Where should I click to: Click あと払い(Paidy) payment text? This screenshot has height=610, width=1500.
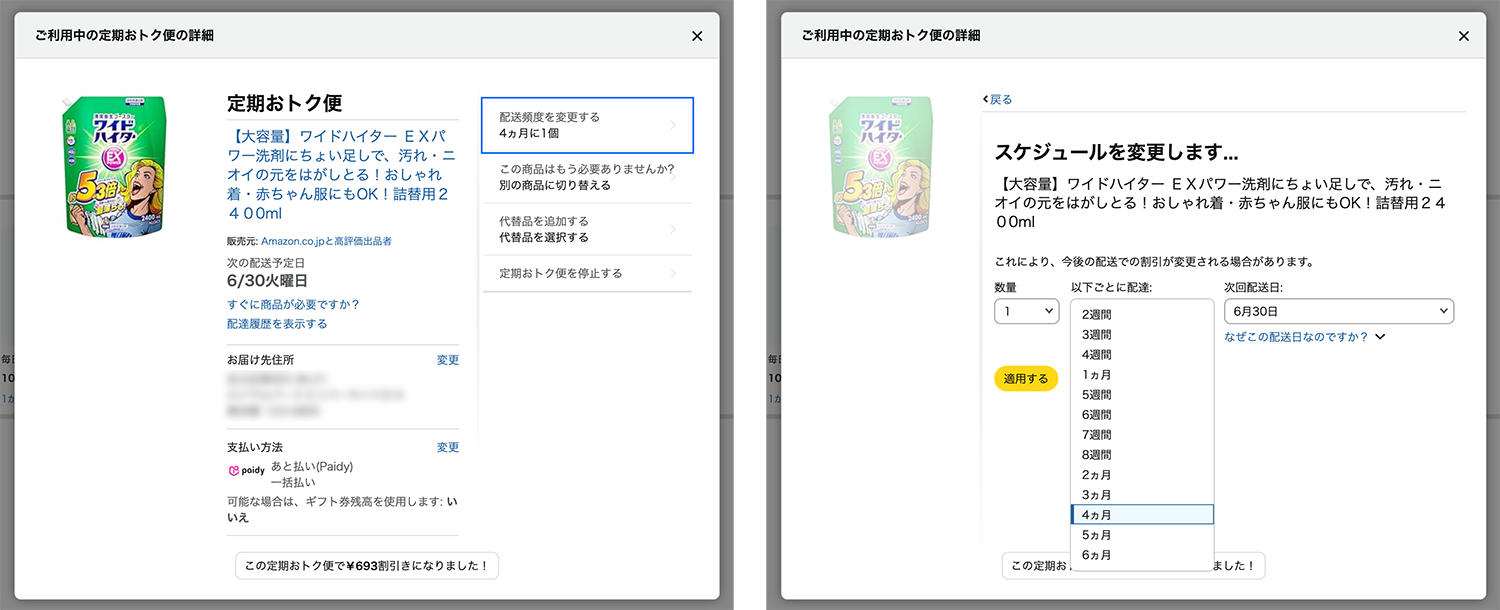pyautogui.click(x=312, y=466)
